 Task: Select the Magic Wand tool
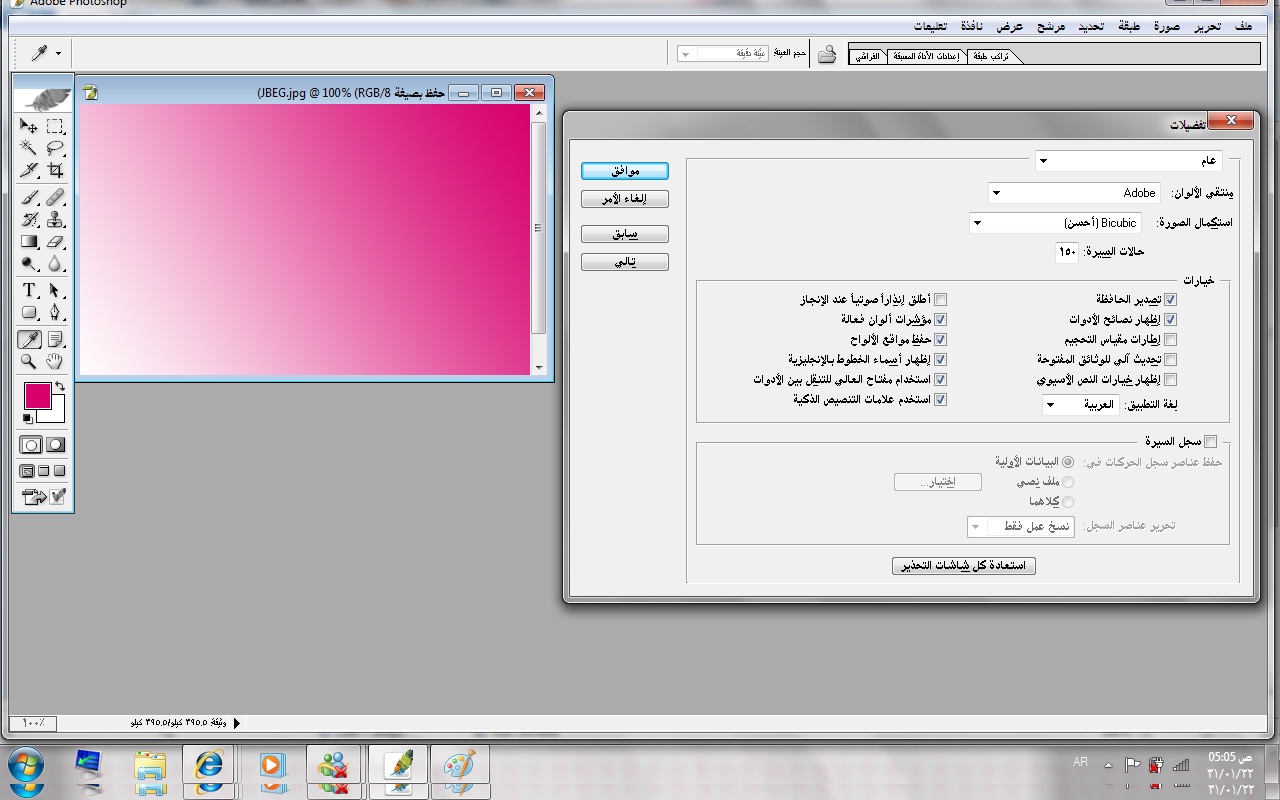29,148
